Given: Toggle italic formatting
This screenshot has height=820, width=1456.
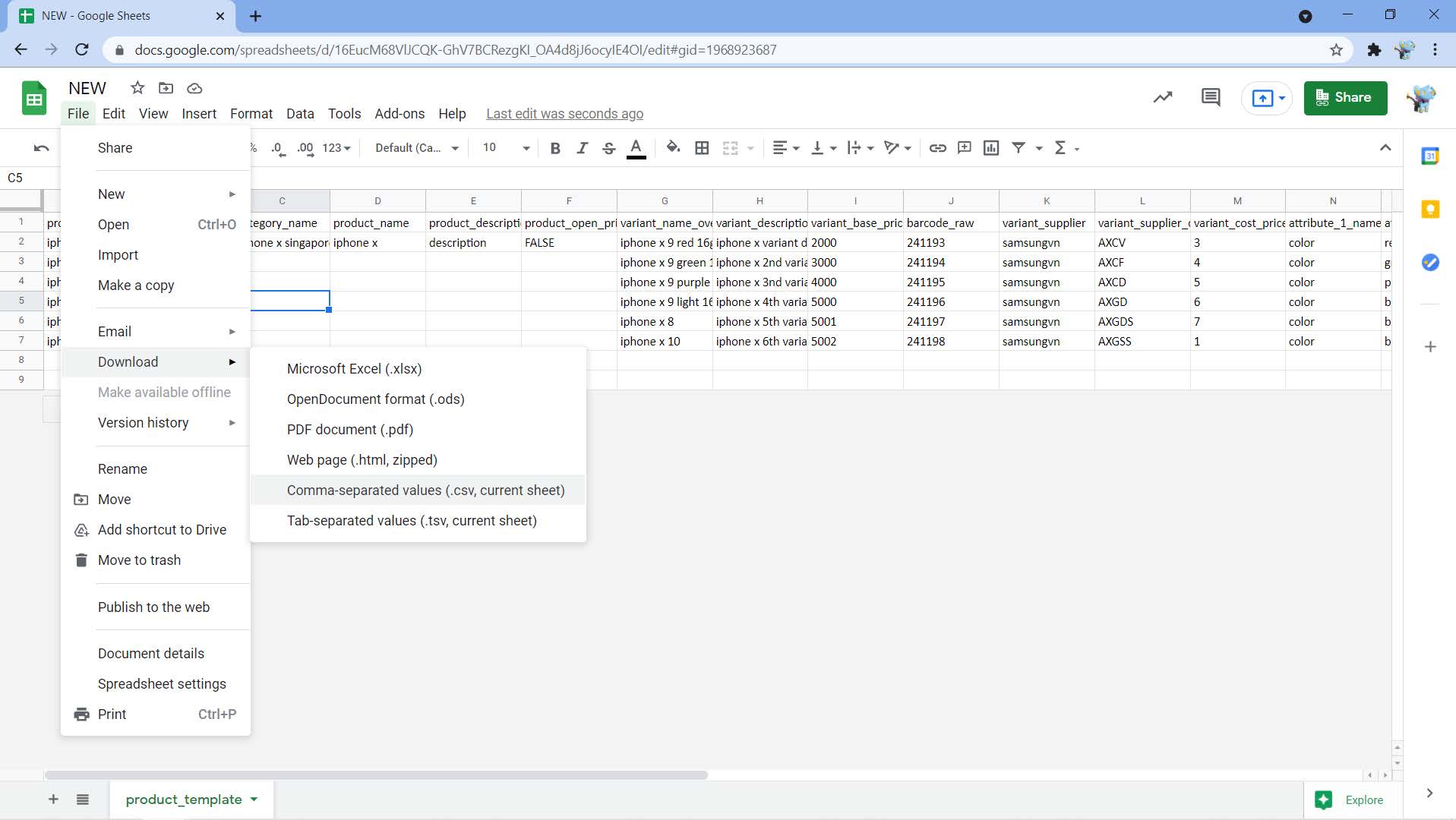Looking at the screenshot, I should [582, 148].
